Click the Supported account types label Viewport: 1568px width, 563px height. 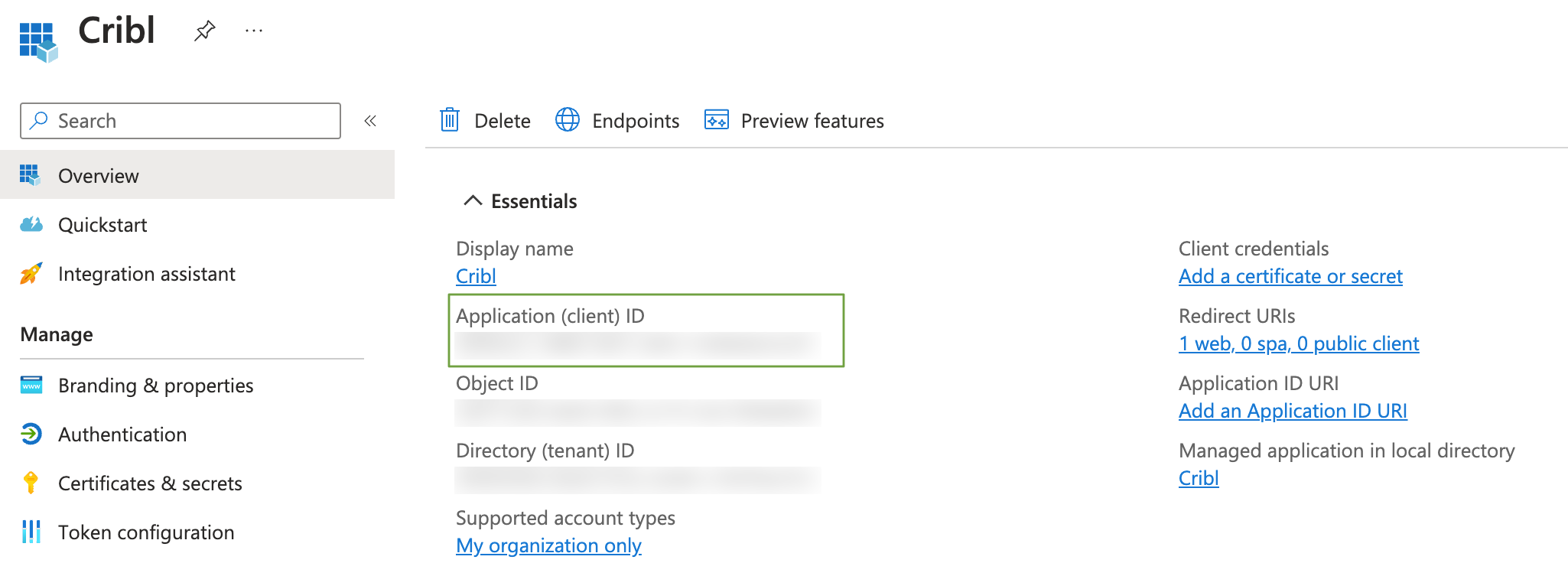click(x=565, y=518)
